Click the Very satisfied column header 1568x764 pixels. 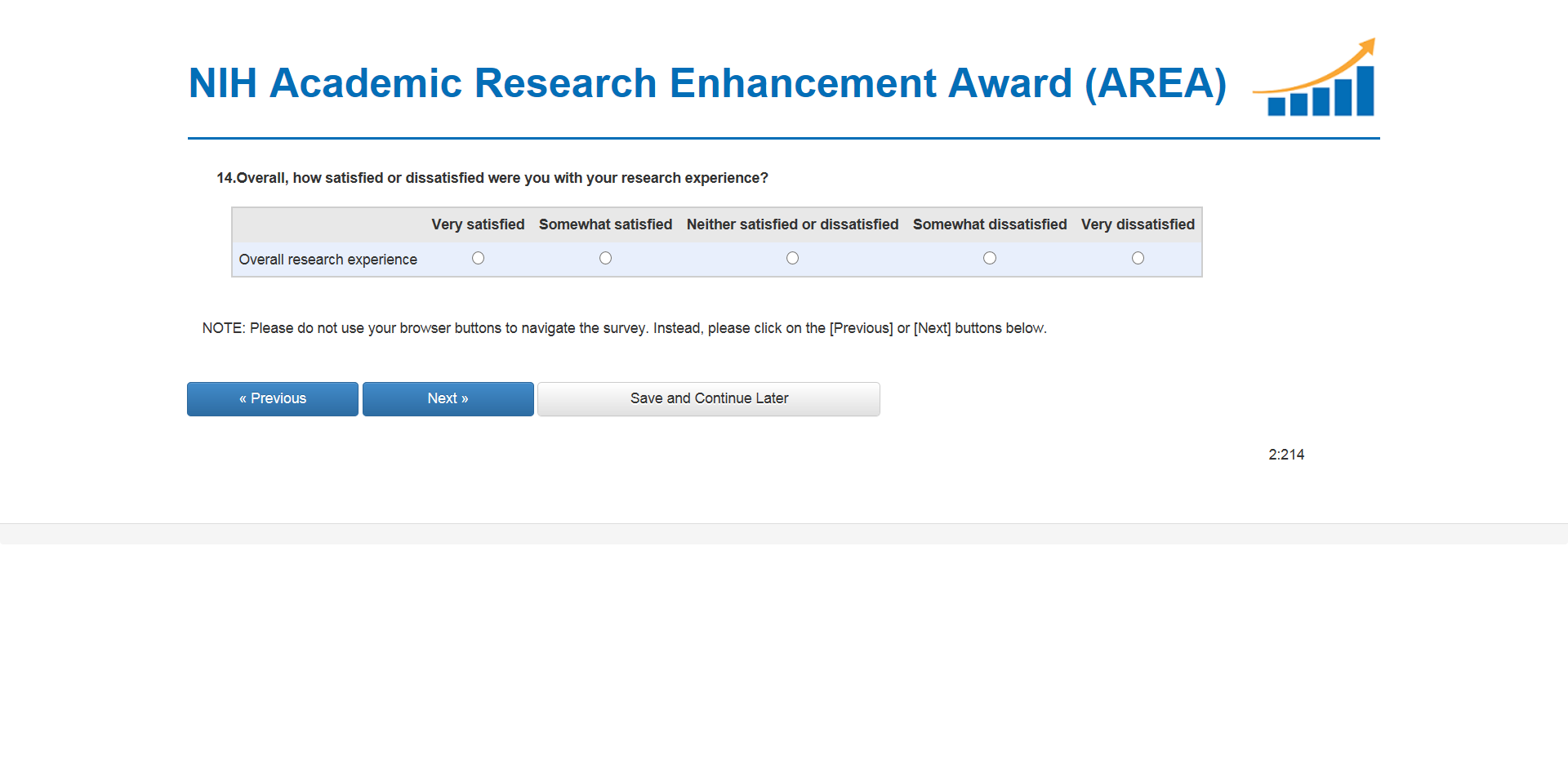tap(478, 224)
